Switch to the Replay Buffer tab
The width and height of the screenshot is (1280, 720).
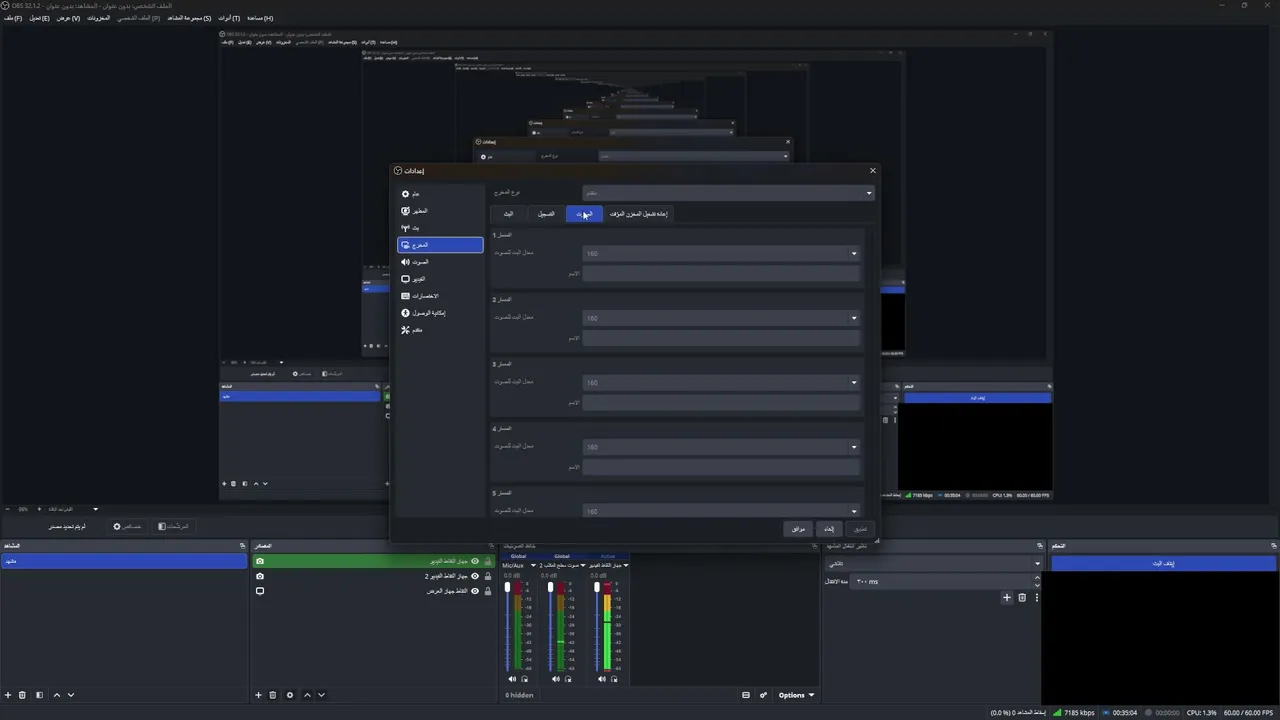click(638, 214)
